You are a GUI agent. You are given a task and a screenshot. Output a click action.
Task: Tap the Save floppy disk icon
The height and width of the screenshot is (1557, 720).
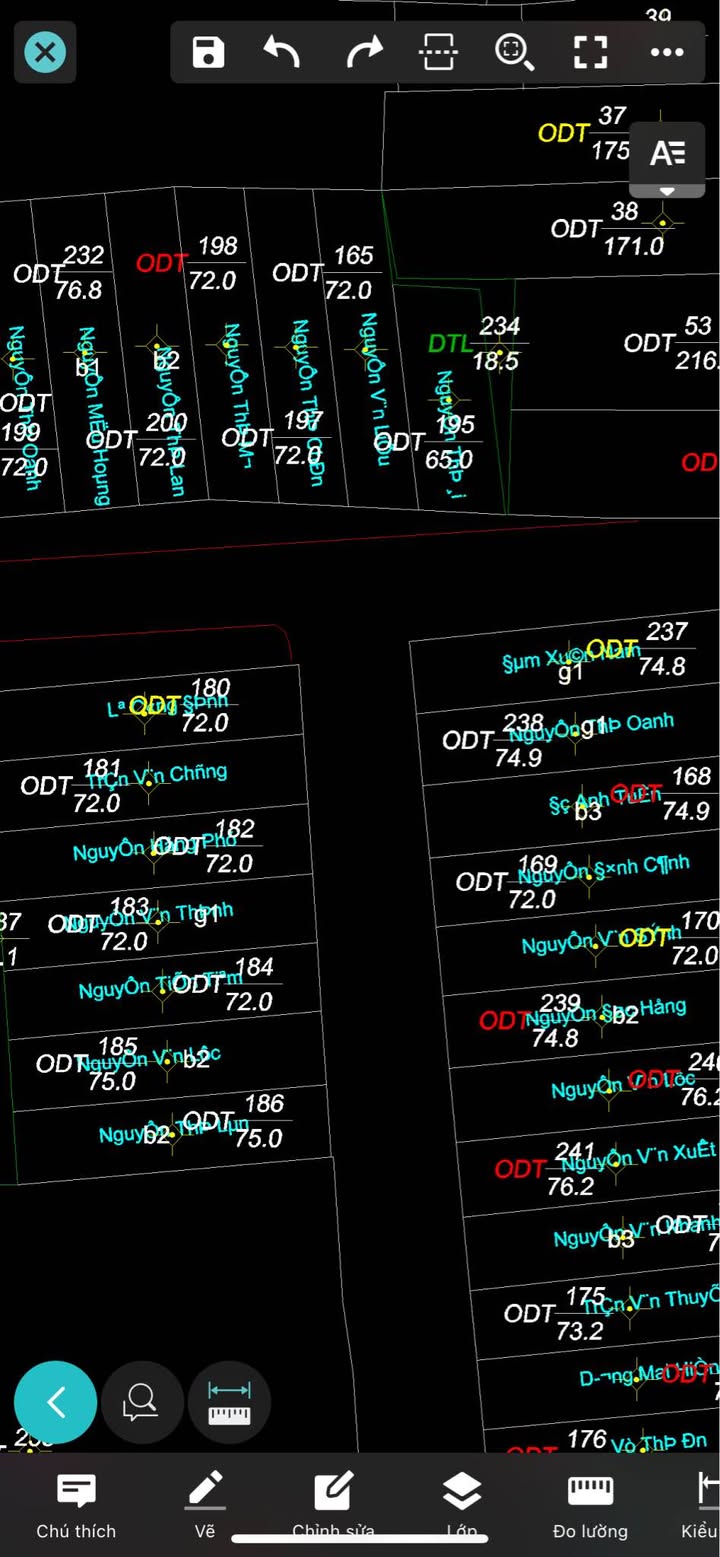point(208,52)
